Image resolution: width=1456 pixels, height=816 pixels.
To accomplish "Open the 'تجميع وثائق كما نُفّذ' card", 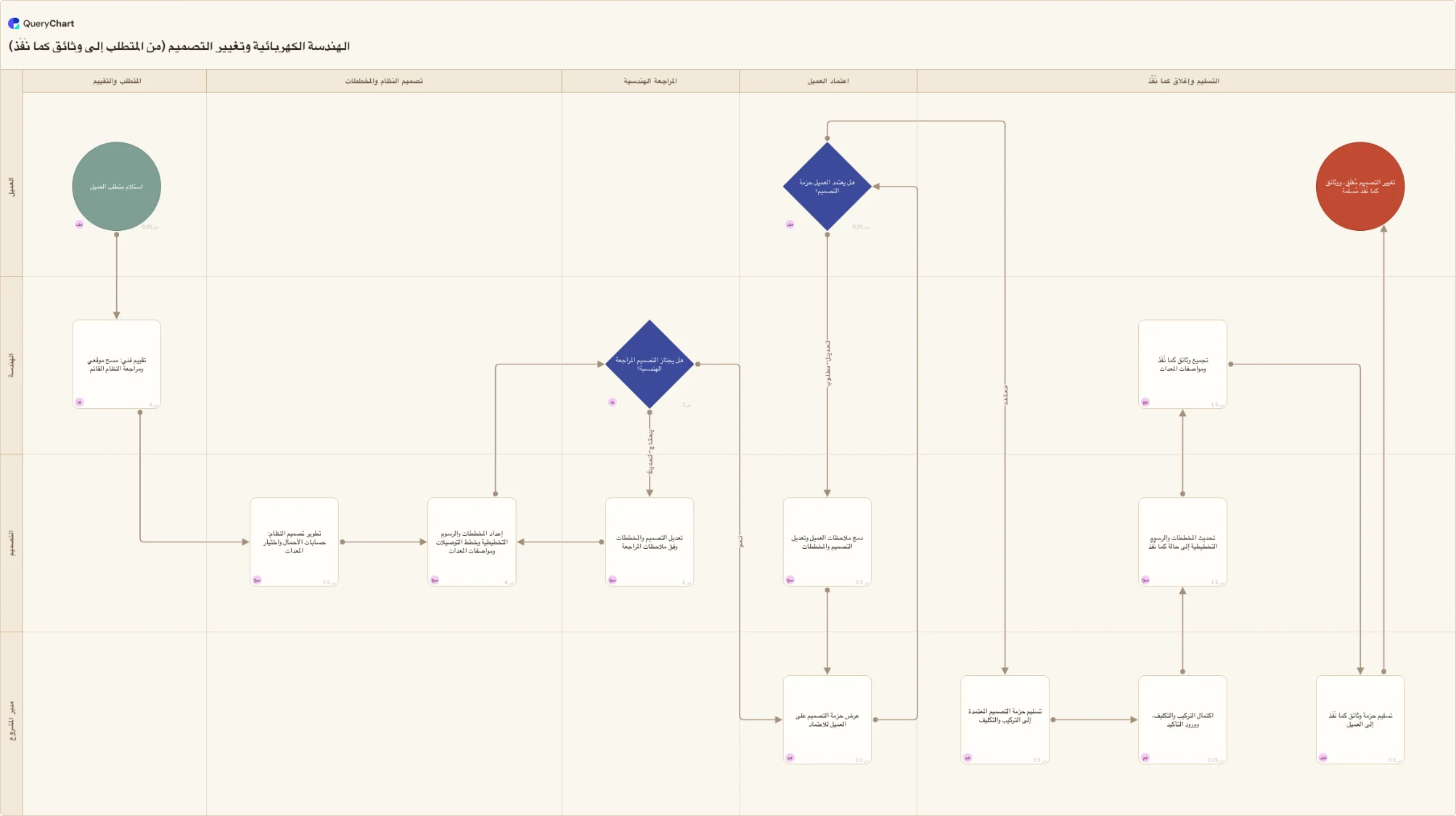I will (x=1183, y=364).
